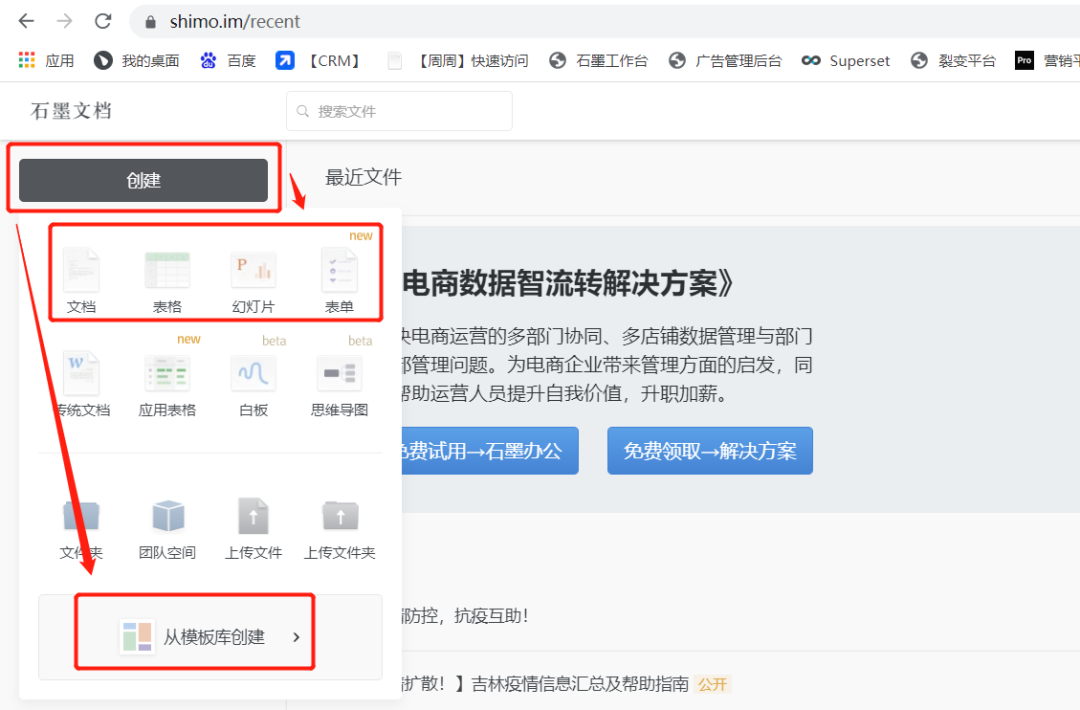Click inside the 搜索文件 search field

[x=399, y=111]
